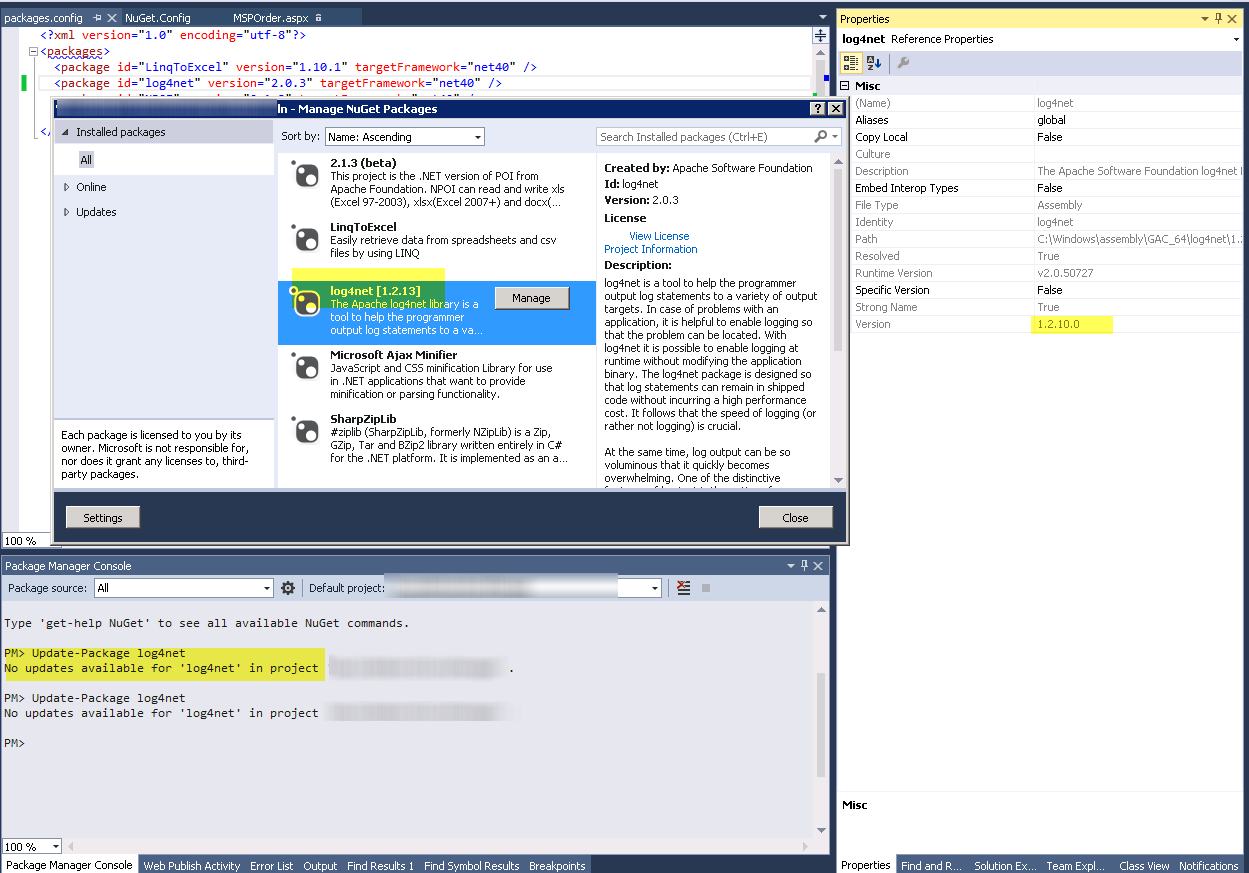The image size is (1249, 873).
Task: Open the log4net object selector dropdown
Action: pos(1236,39)
